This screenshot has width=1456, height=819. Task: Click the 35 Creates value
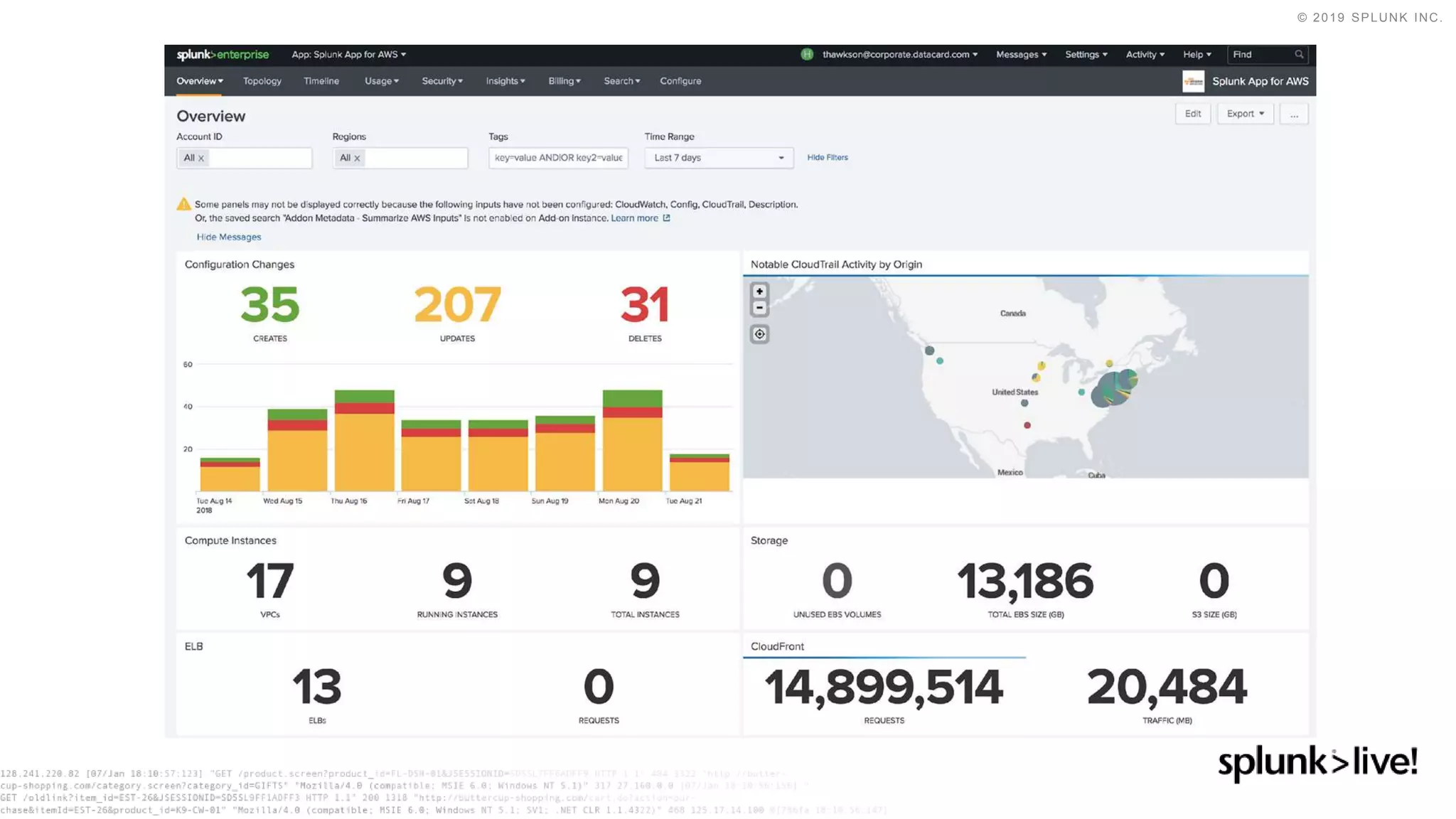[270, 305]
